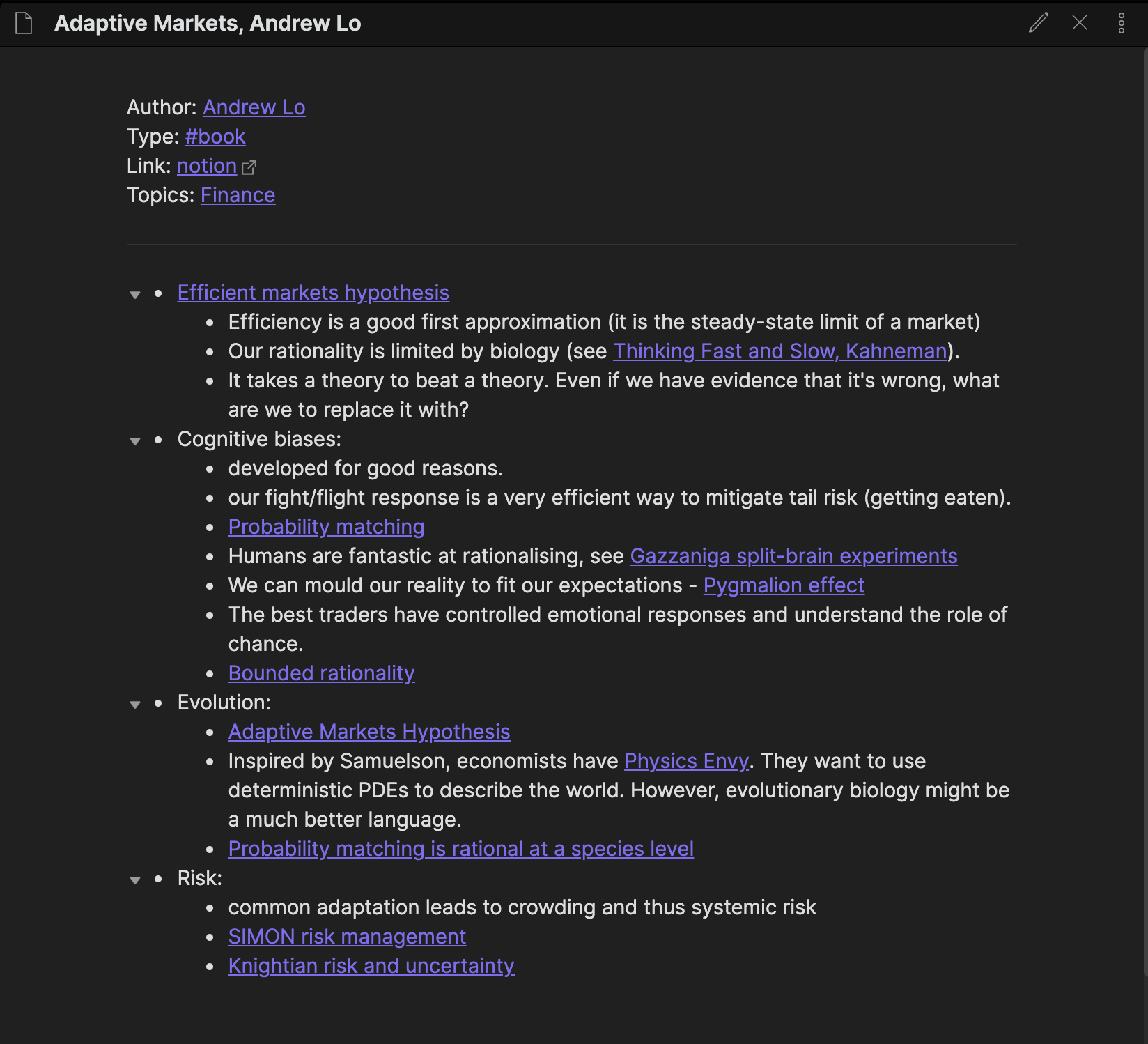This screenshot has width=1148, height=1044.
Task: Click the 'Topics:' label text
Action: point(161,195)
